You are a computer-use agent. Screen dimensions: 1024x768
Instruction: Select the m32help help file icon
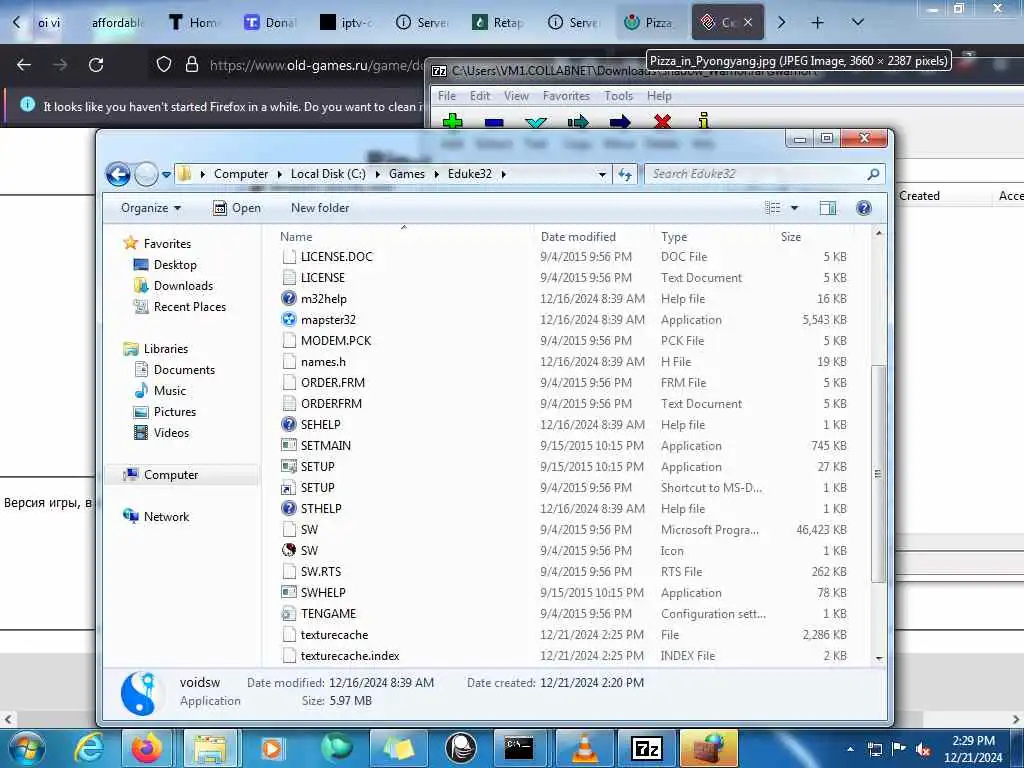[289, 298]
